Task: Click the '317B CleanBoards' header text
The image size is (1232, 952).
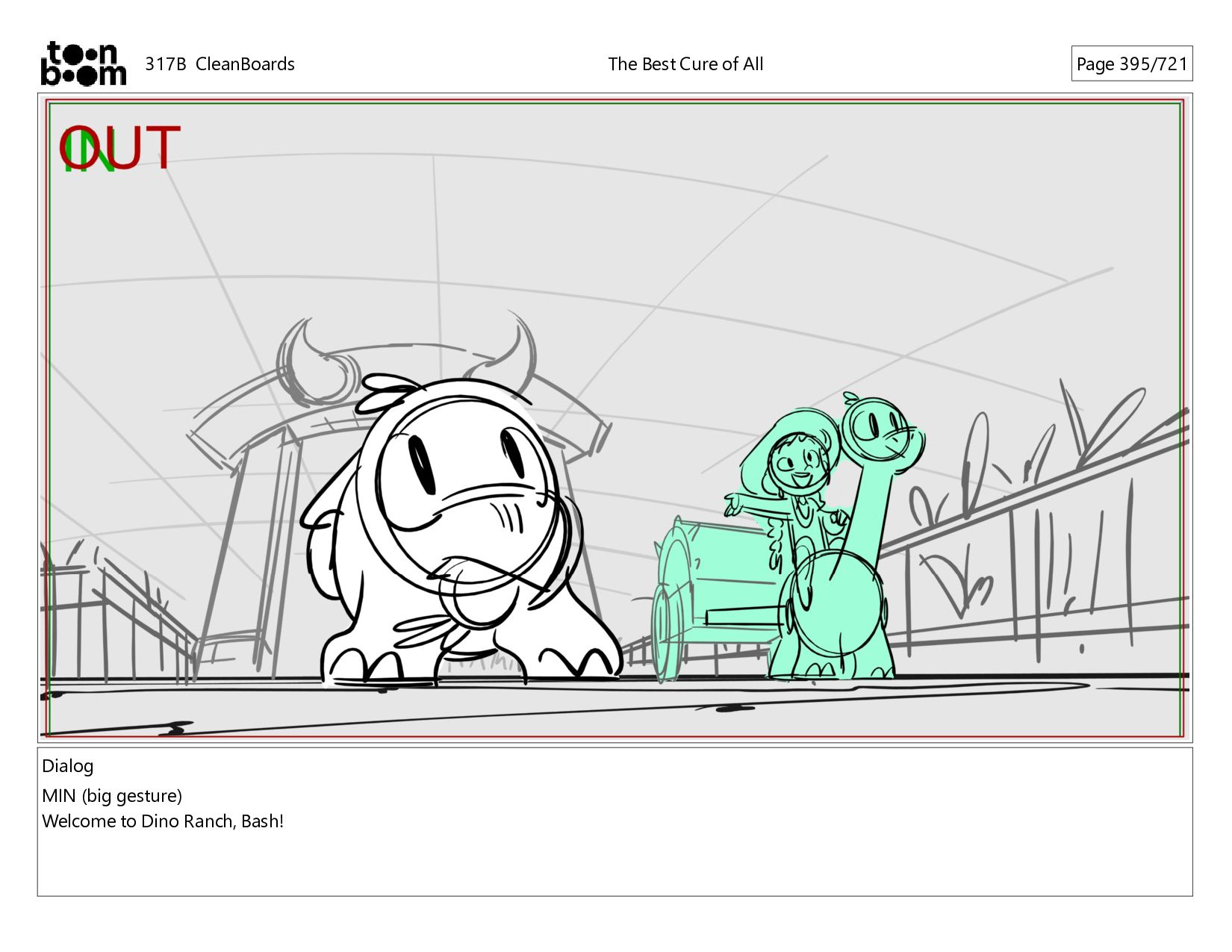Action: click(220, 64)
